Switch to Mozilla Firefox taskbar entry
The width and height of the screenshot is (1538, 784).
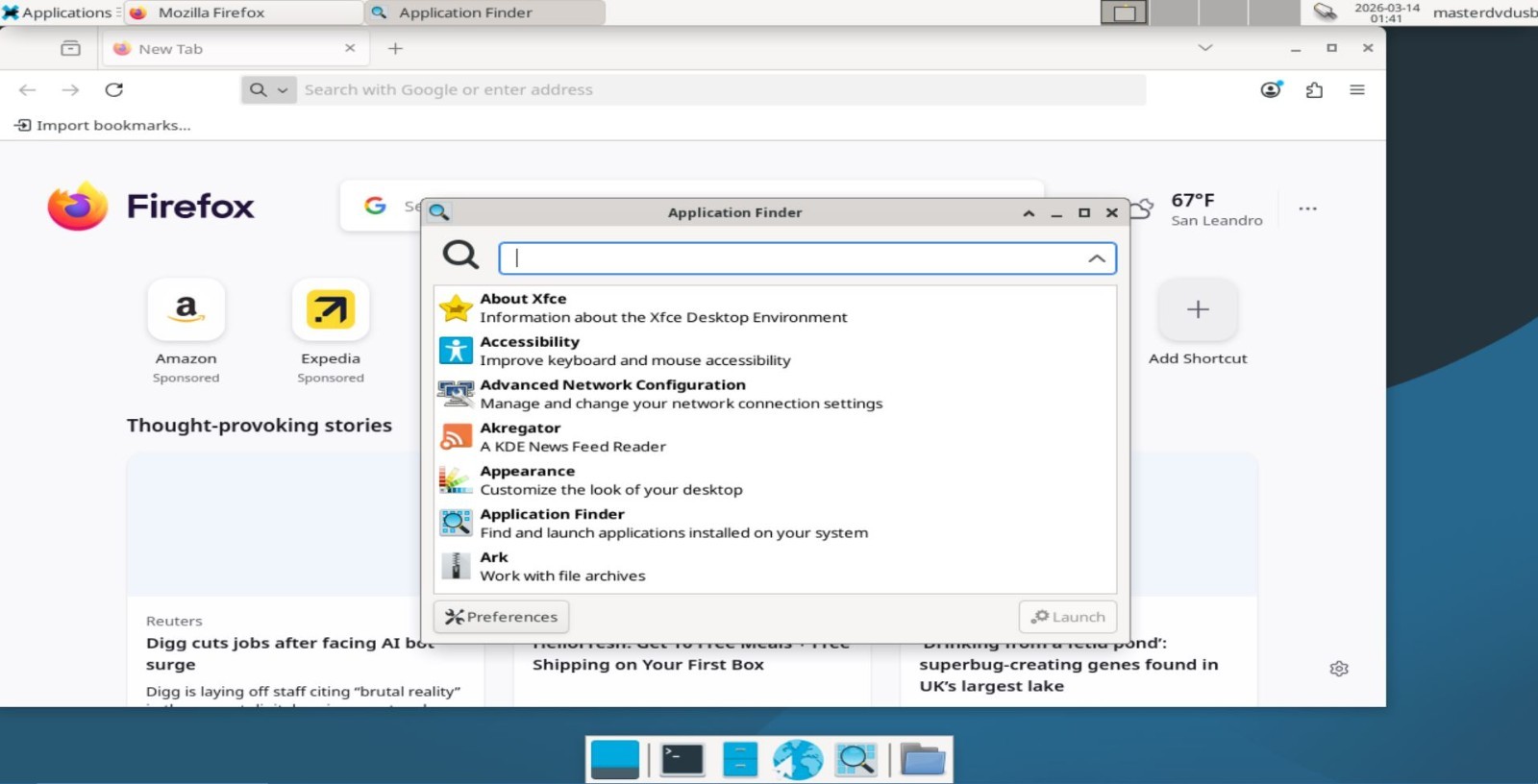click(x=244, y=12)
